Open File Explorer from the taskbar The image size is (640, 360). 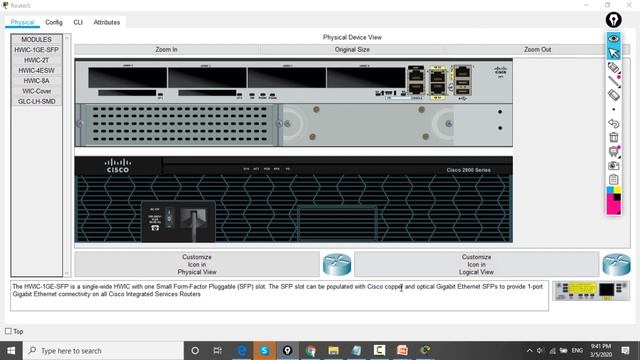tap(333, 351)
